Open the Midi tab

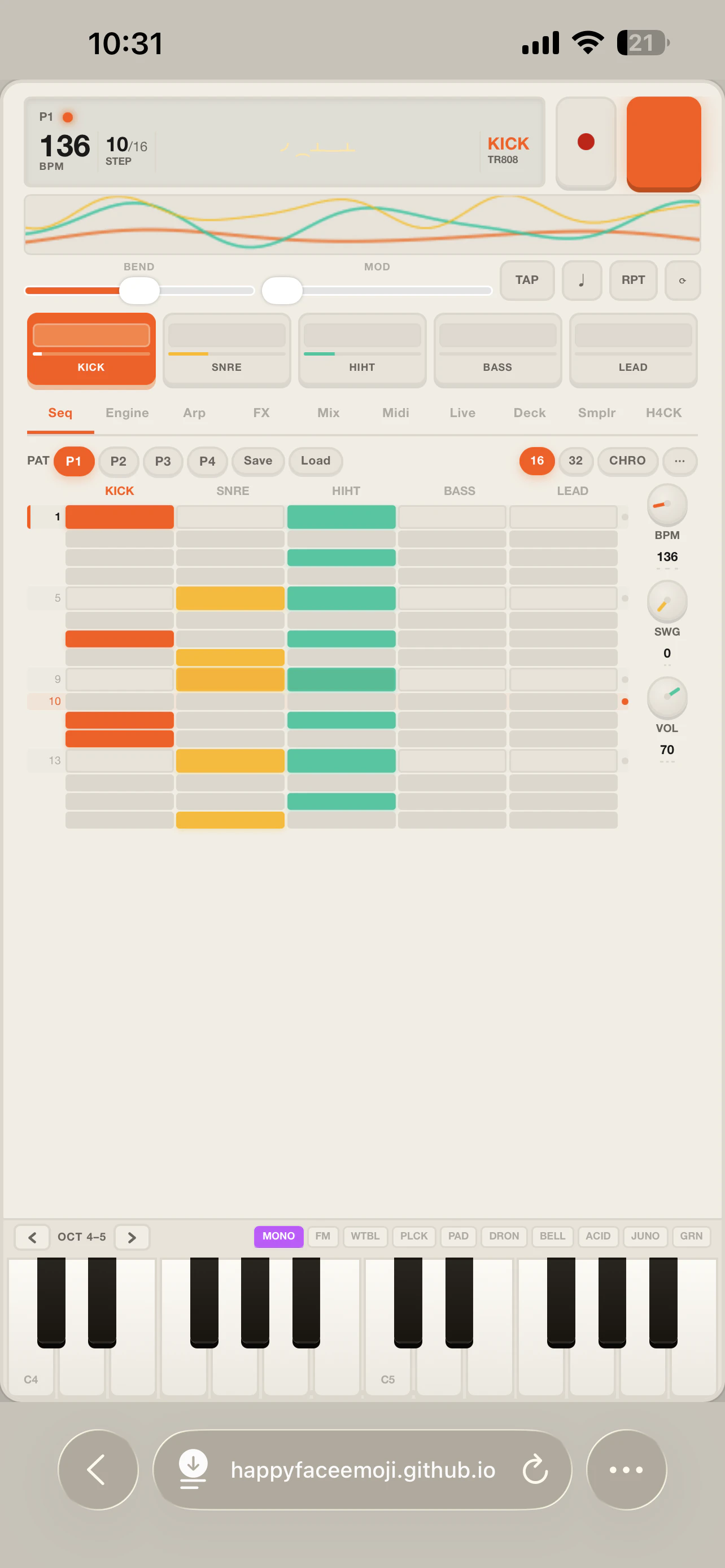tap(396, 413)
